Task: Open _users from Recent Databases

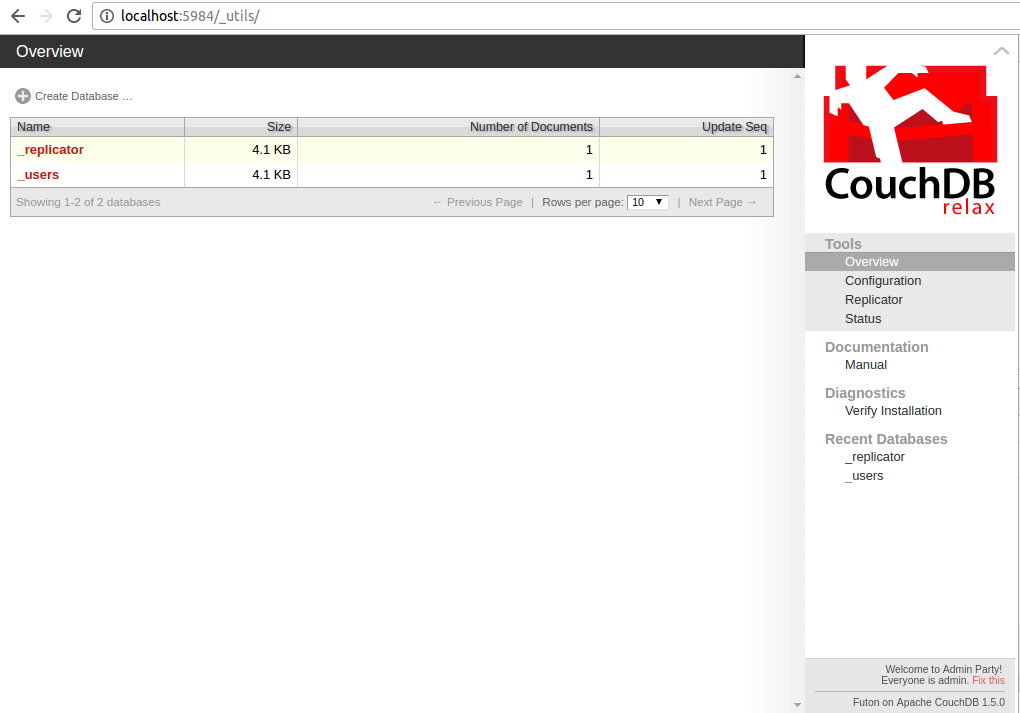Action: pyautogui.click(x=864, y=476)
